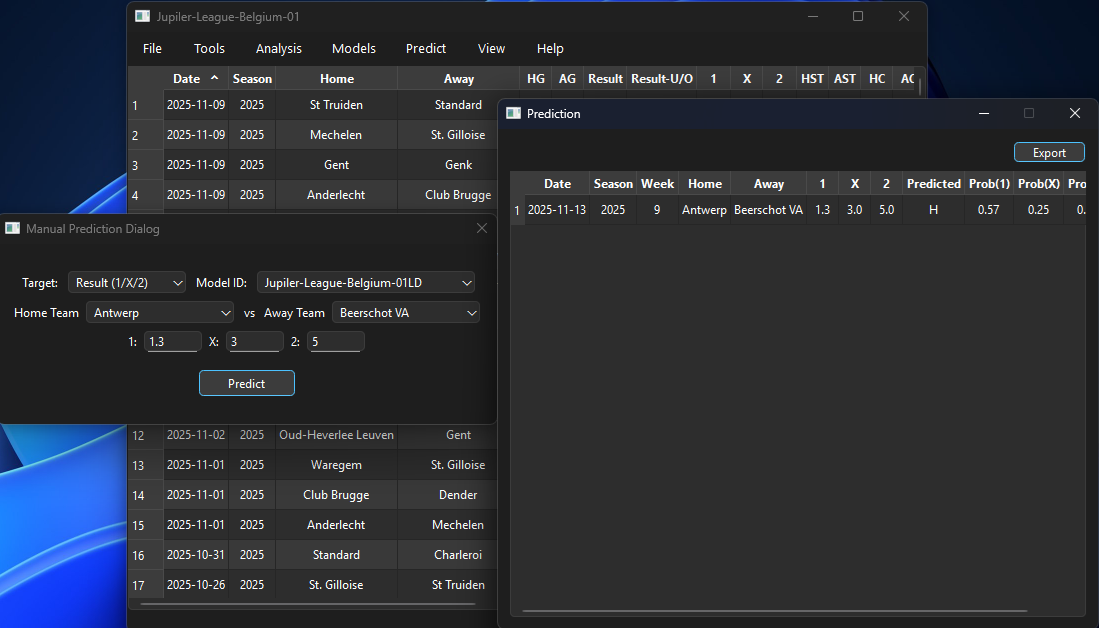This screenshot has height=628, width=1099.
Task: Click the HST column header
Action: coord(812,78)
